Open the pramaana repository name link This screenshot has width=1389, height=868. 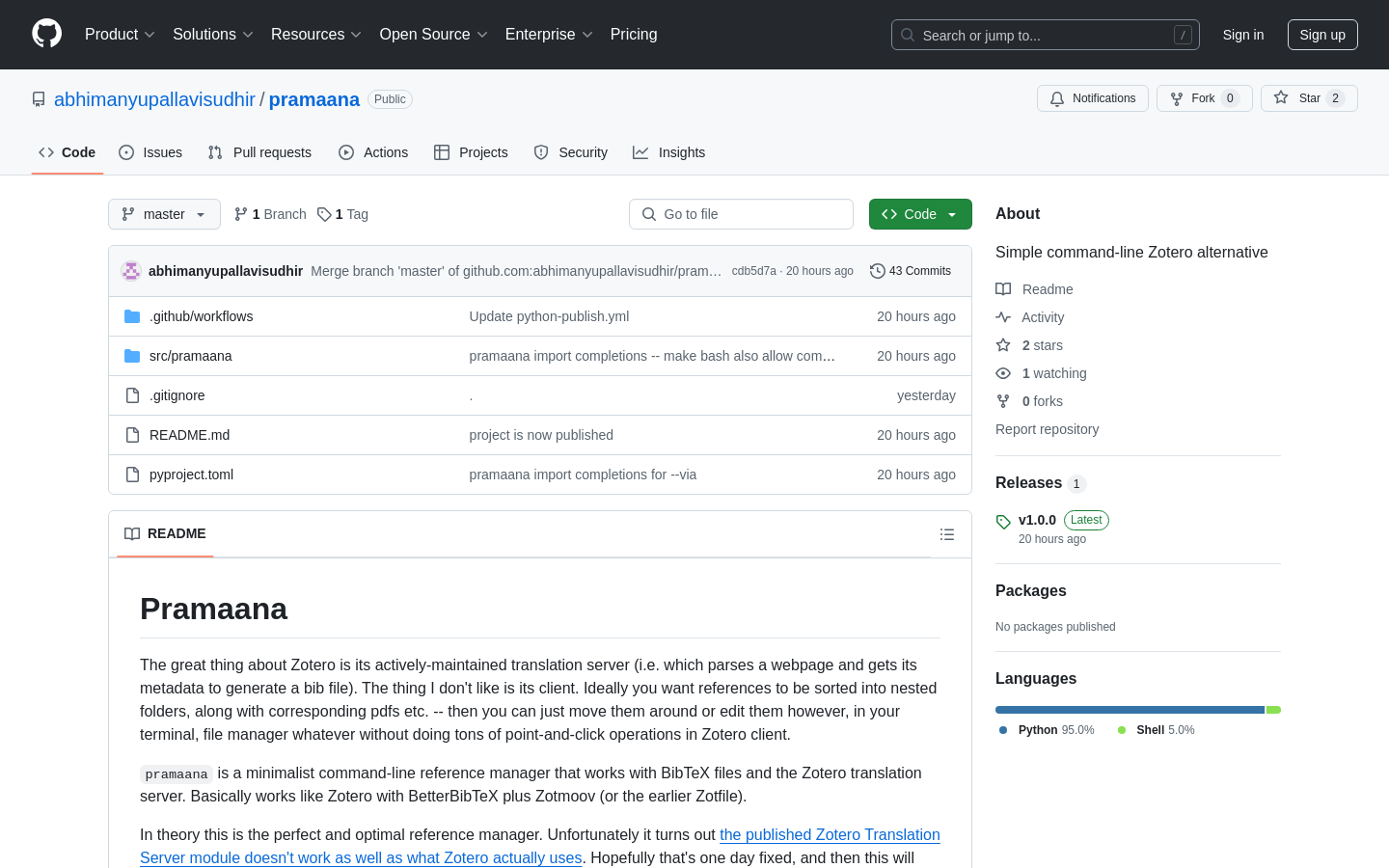click(314, 99)
